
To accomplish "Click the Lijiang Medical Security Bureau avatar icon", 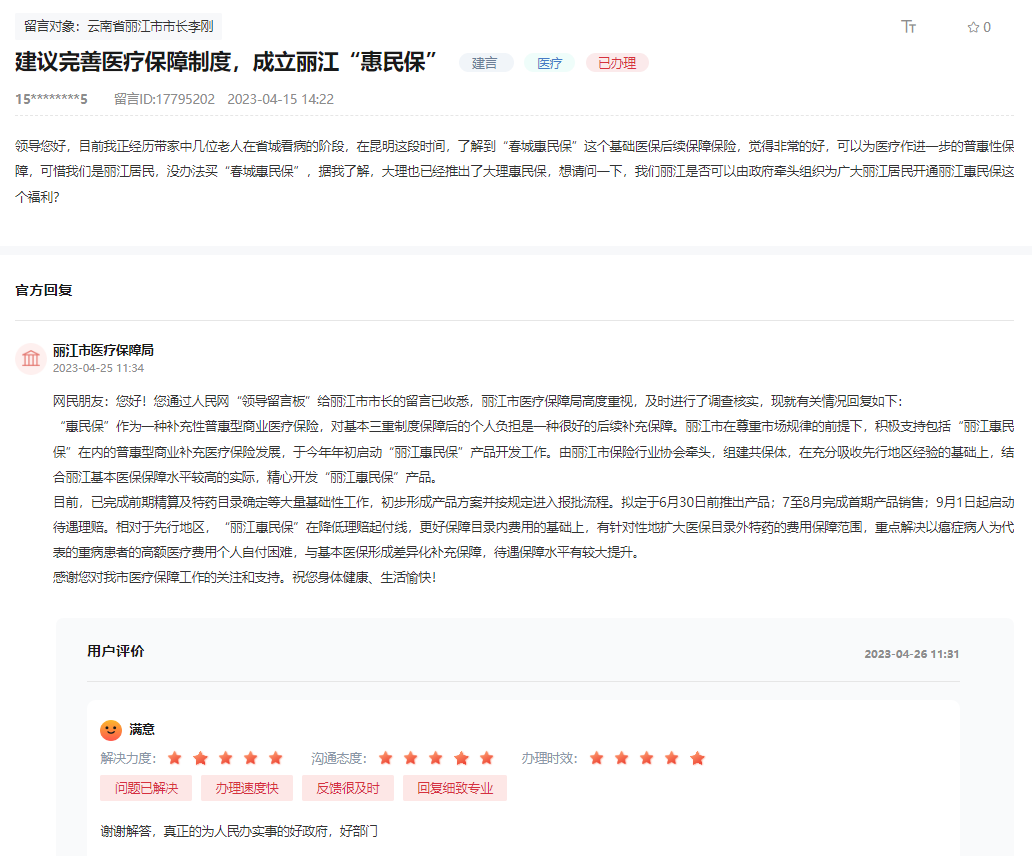I will [x=31, y=358].
